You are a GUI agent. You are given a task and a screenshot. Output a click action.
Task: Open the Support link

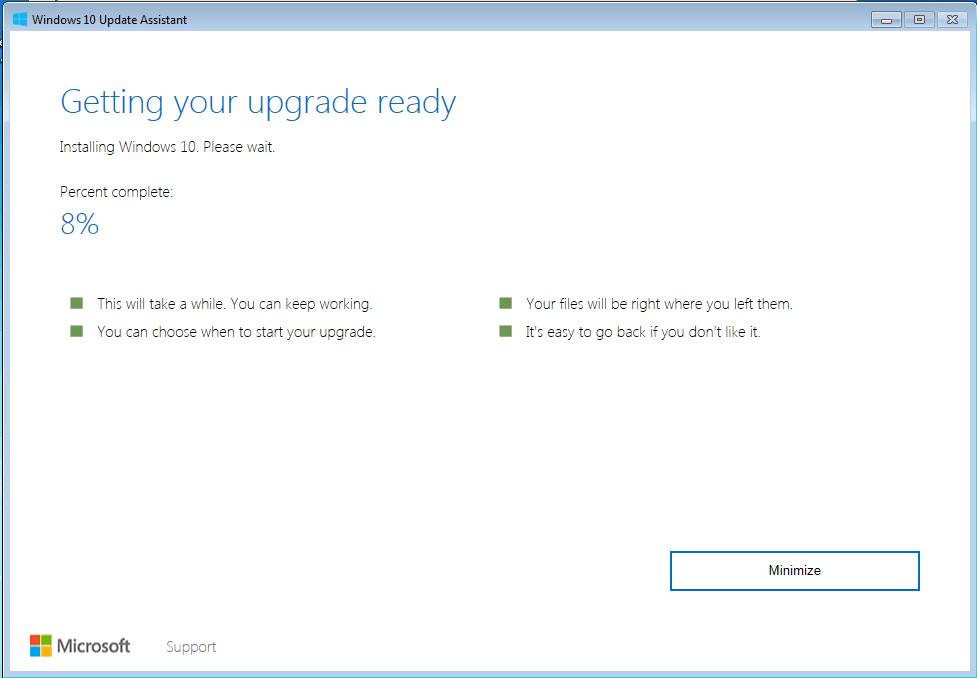point(191,647)
